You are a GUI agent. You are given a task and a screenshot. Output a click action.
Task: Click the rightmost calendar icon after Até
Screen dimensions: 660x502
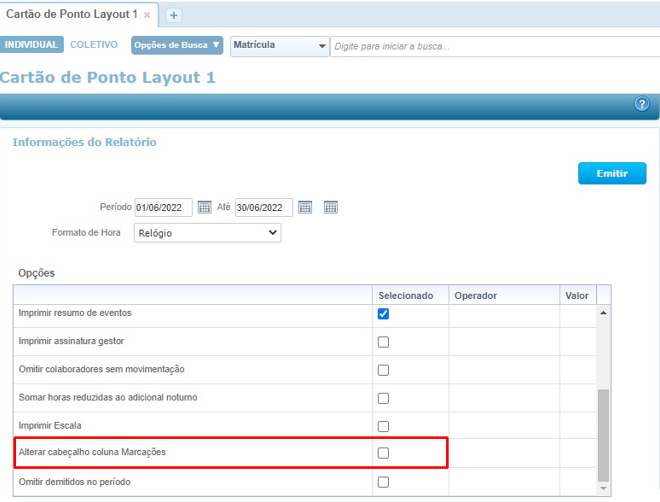(x=331, y=207)
